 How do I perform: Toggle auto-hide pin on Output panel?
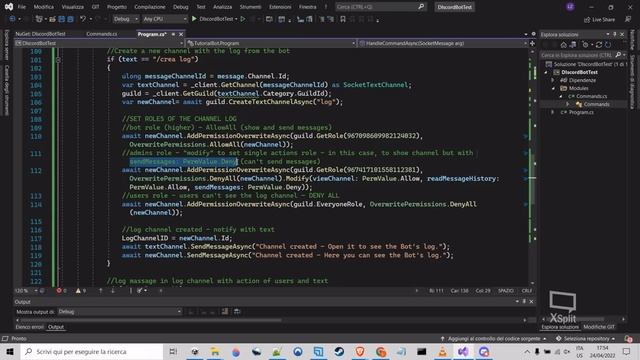click(524, 302)
